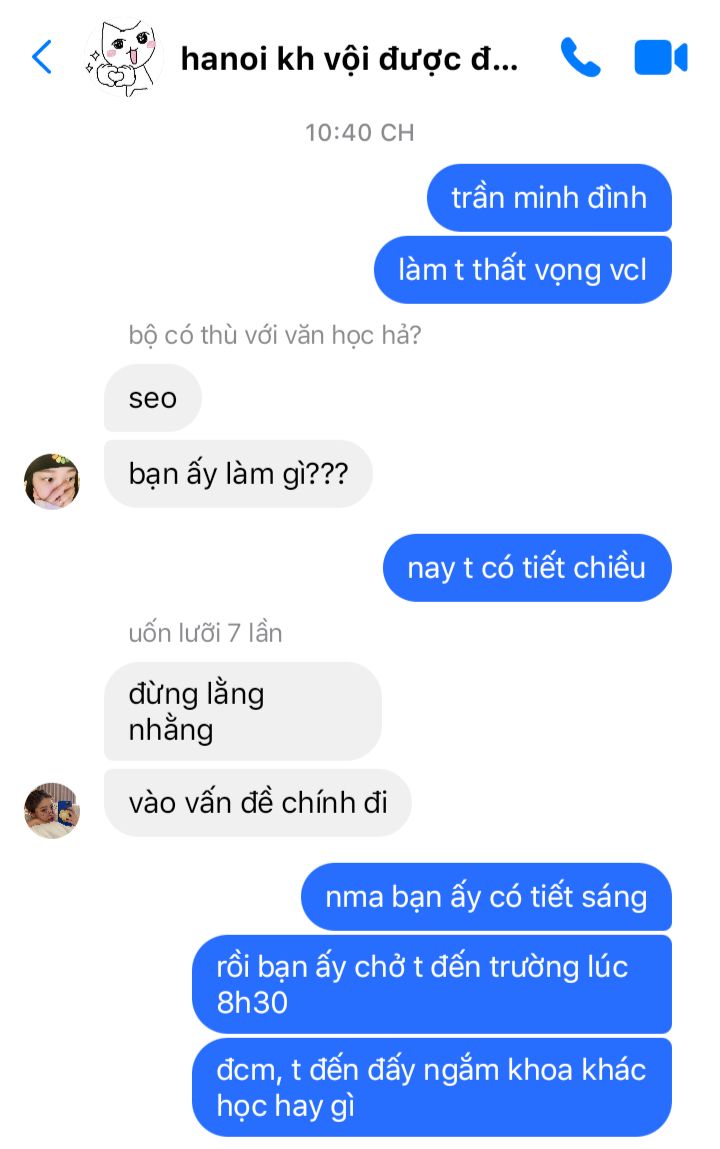This screenshot has width=720, height=1149.
Task: Tap the 'ngắm khoa khác học hay gì' message
Action: pyautogui.click(x=432, y=1087)
